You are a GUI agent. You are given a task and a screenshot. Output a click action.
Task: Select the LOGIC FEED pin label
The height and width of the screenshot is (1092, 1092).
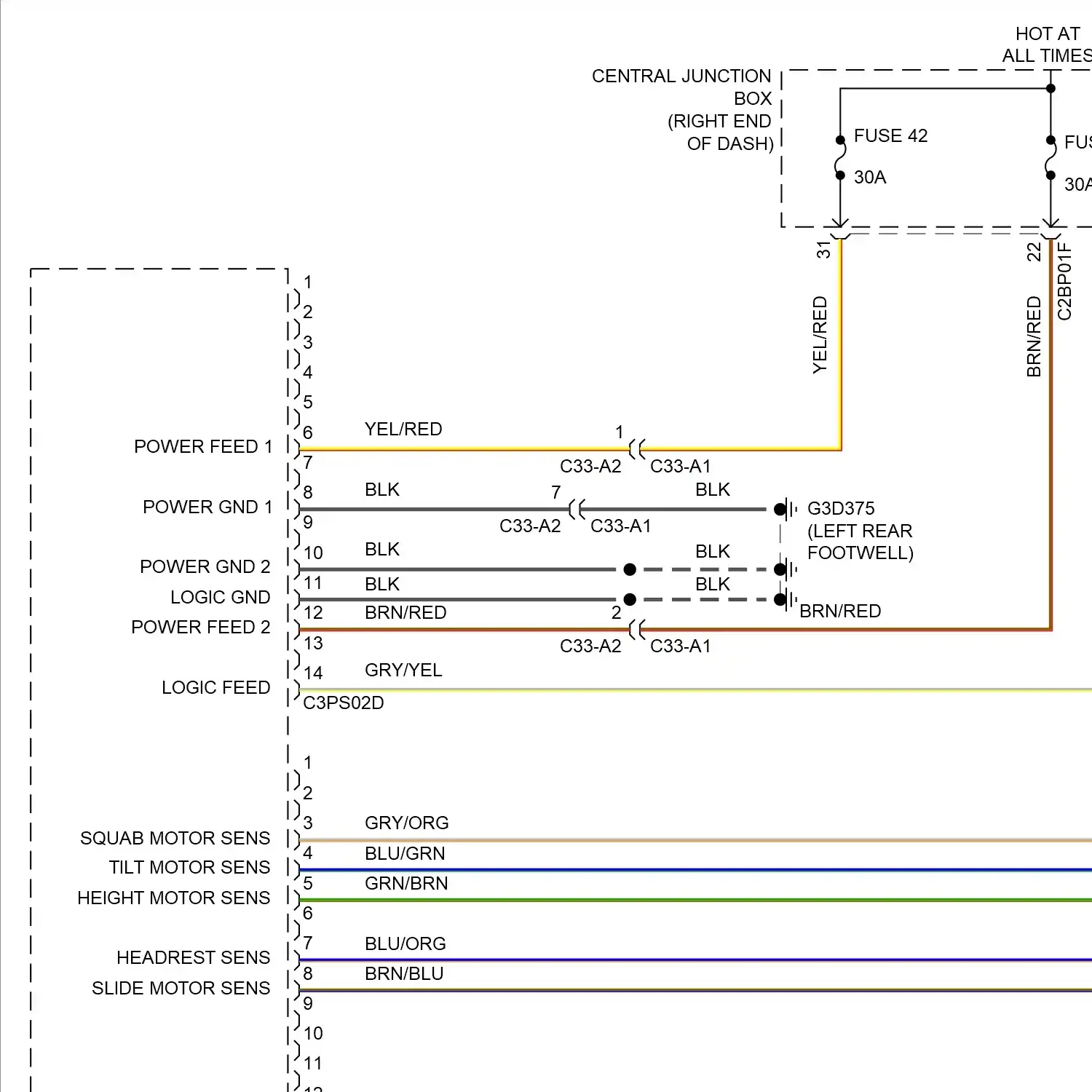215,687
